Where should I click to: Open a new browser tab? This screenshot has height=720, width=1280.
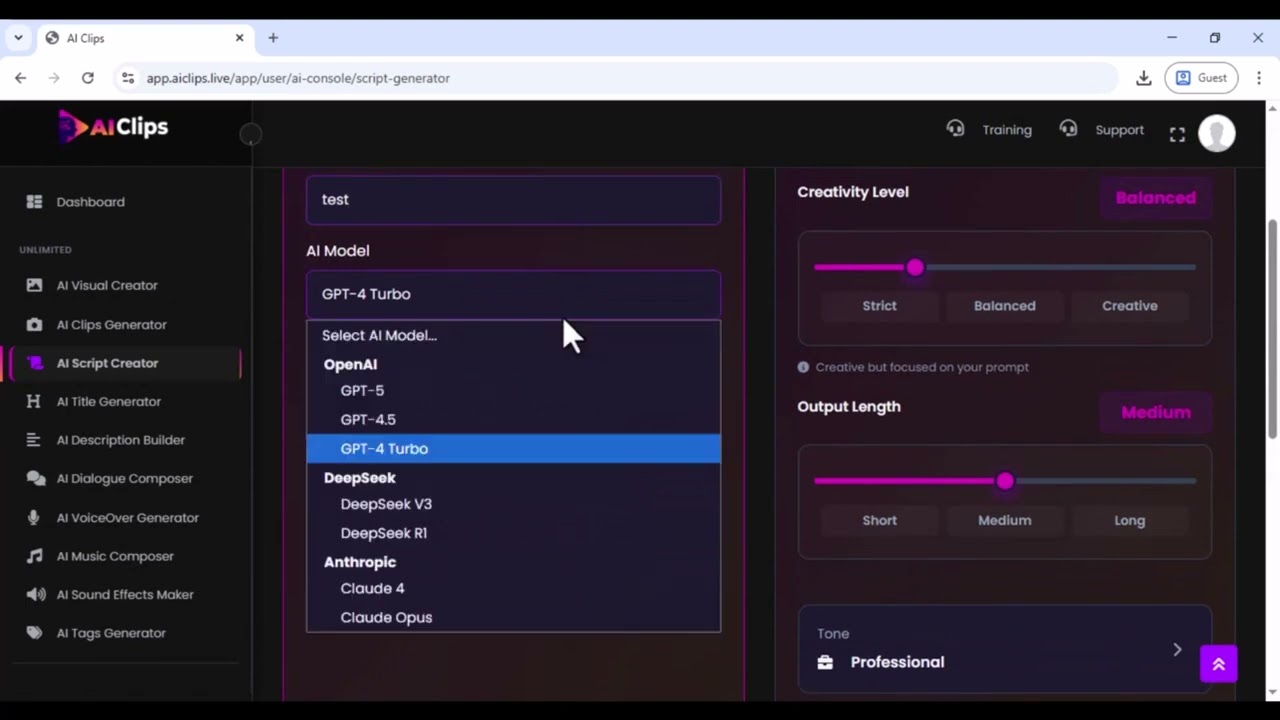coord(273,38)
